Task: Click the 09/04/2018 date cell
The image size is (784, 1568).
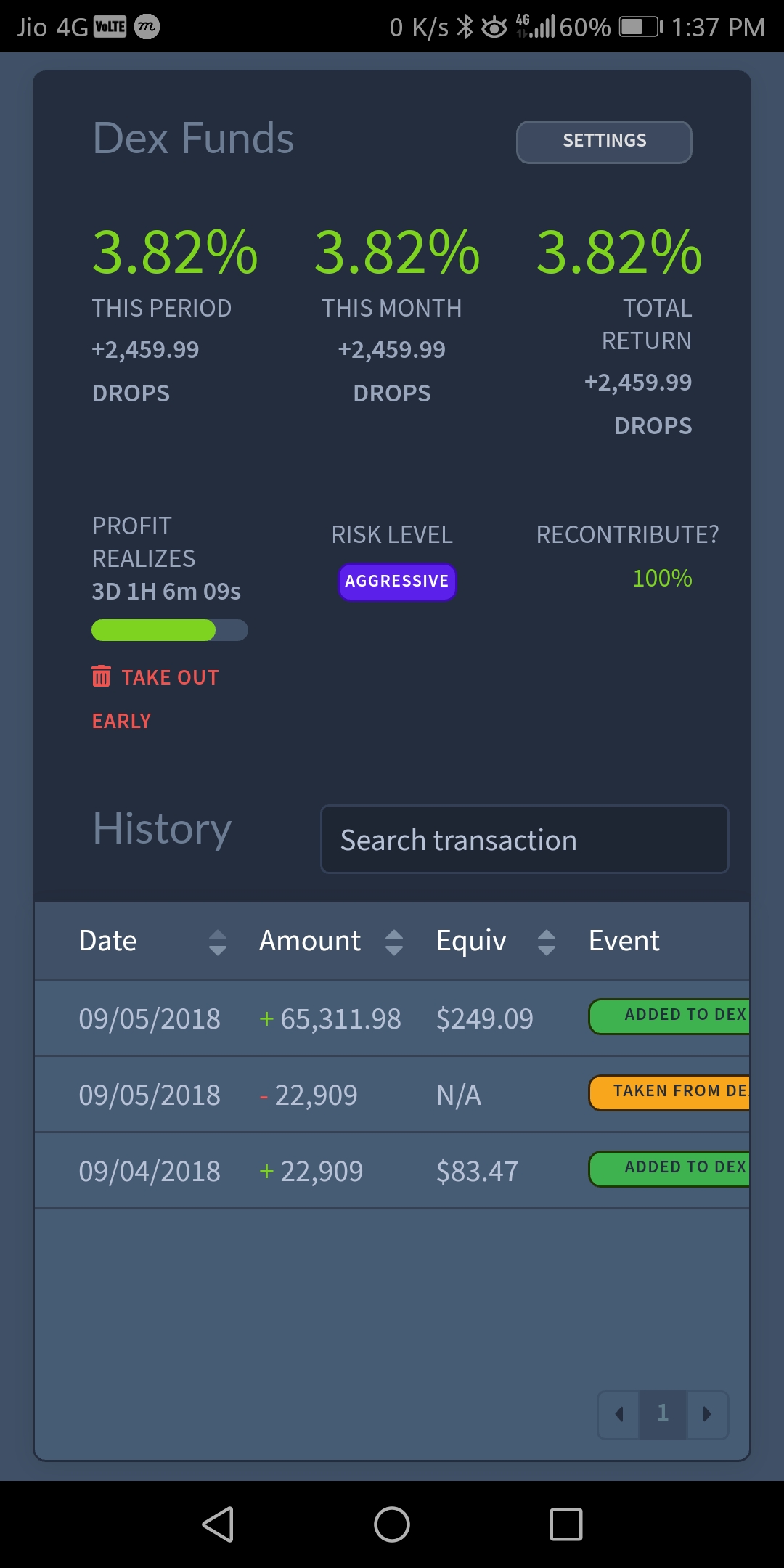Action: click(150, 1171)
